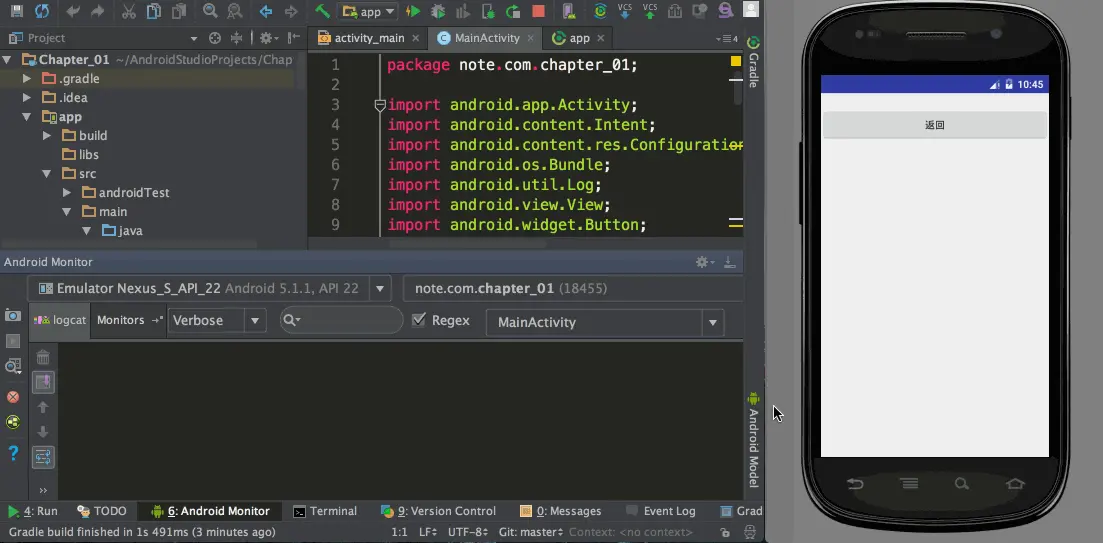Open the Event Log button
Image resolution: width=1103 pixels, height=543 pixels.
click(x=661, y=511)
